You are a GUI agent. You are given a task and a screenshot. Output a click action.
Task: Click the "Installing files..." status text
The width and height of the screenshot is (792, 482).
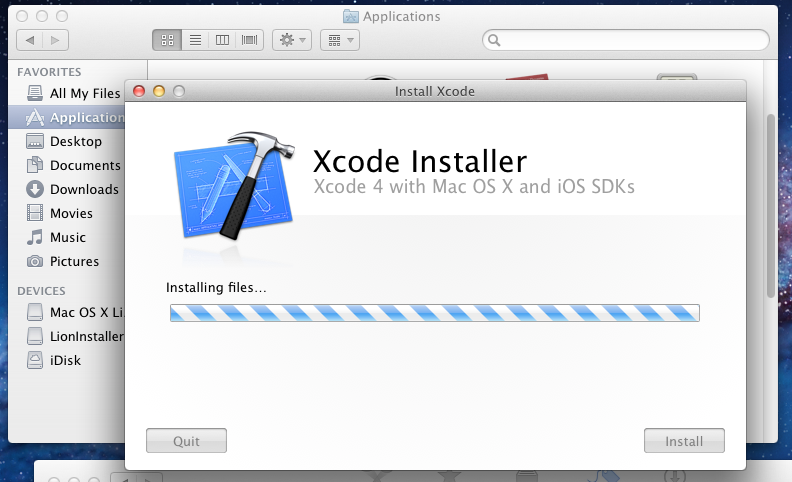(216, 287)
